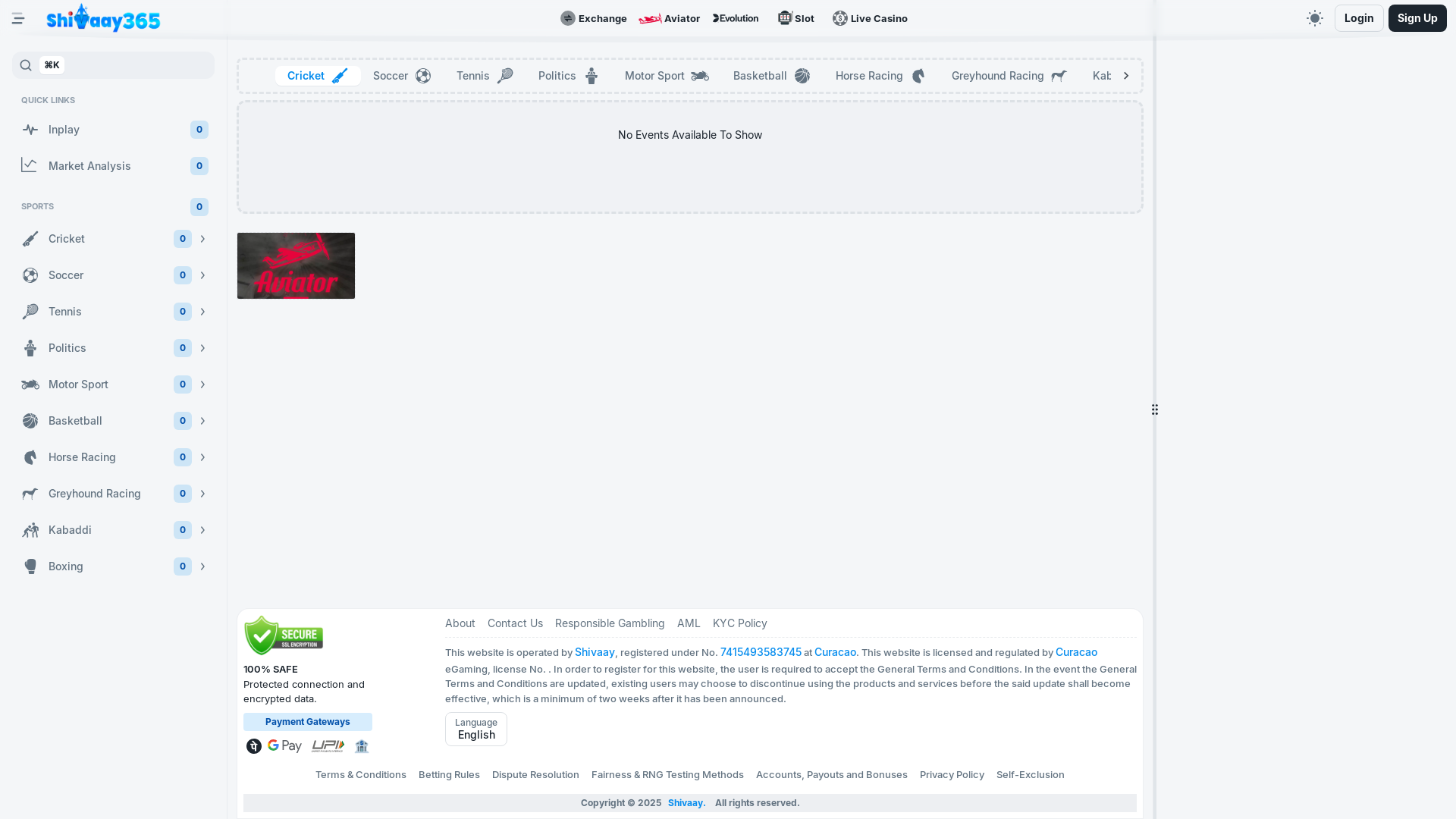This screenshot has height=819, width=1456.
Task: Click the Tennis racket icon in sidebar
Action: [30, 312]
